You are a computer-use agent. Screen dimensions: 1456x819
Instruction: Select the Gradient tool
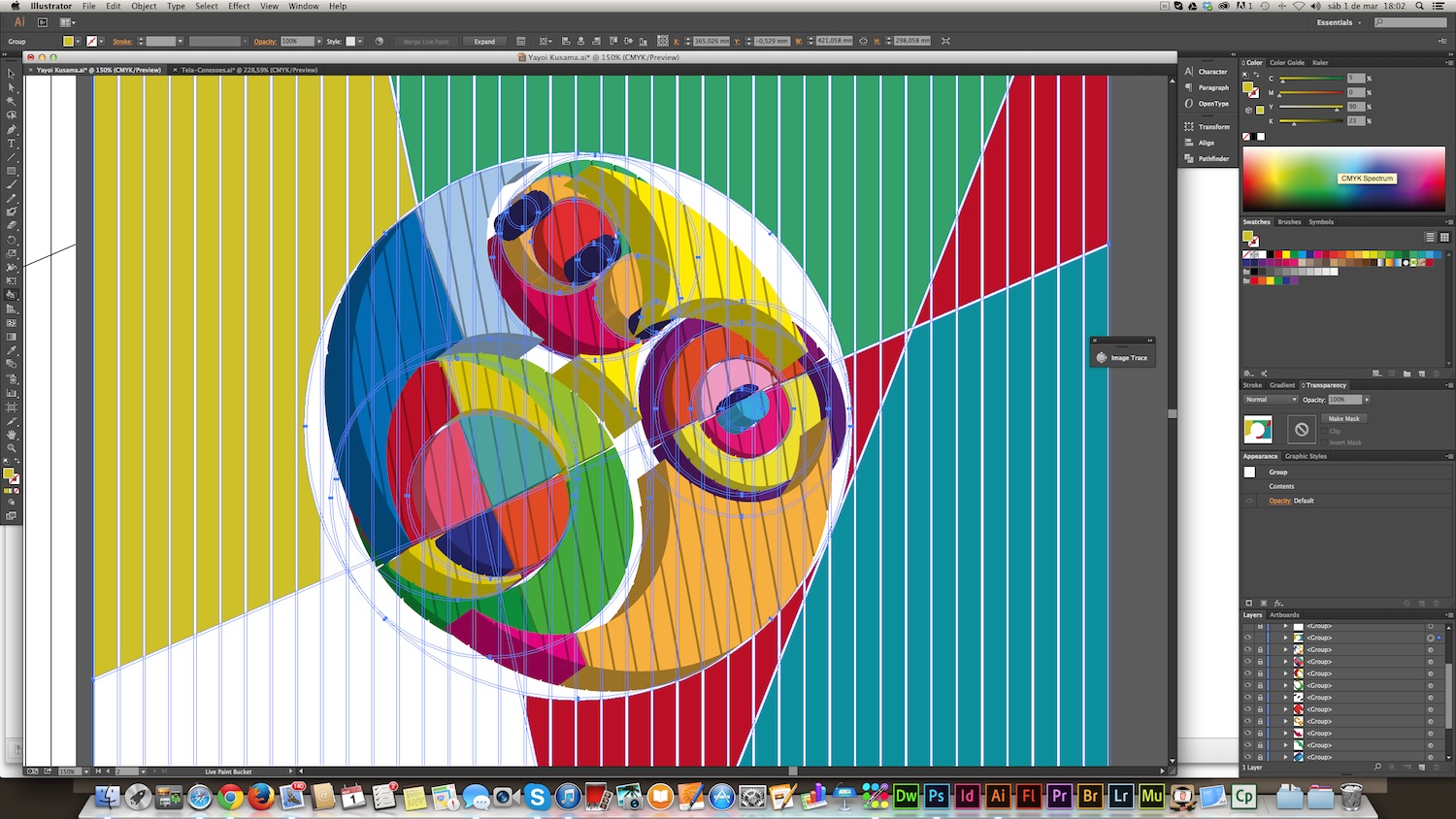(x=12, y=337)
